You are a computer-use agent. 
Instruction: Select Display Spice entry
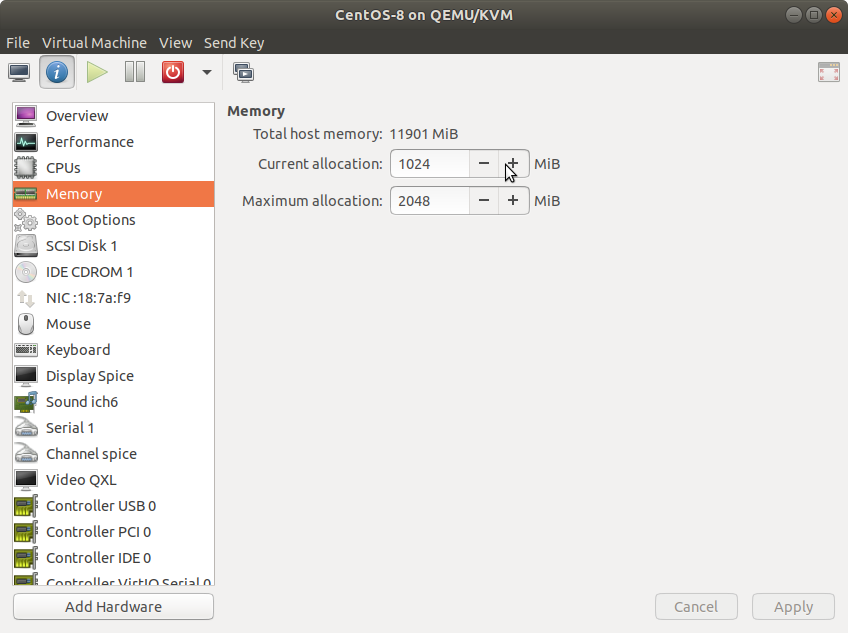[x=114, y=375]
